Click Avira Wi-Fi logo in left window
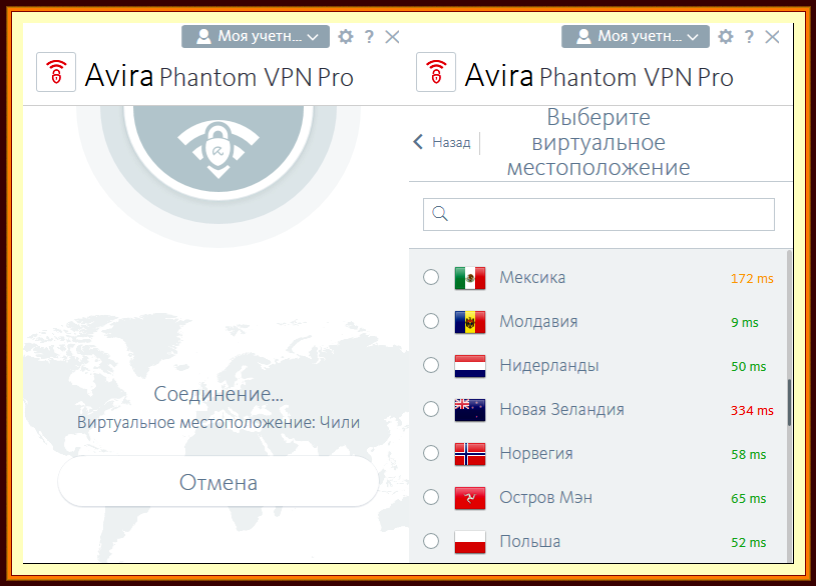 [x=56, y=72]
